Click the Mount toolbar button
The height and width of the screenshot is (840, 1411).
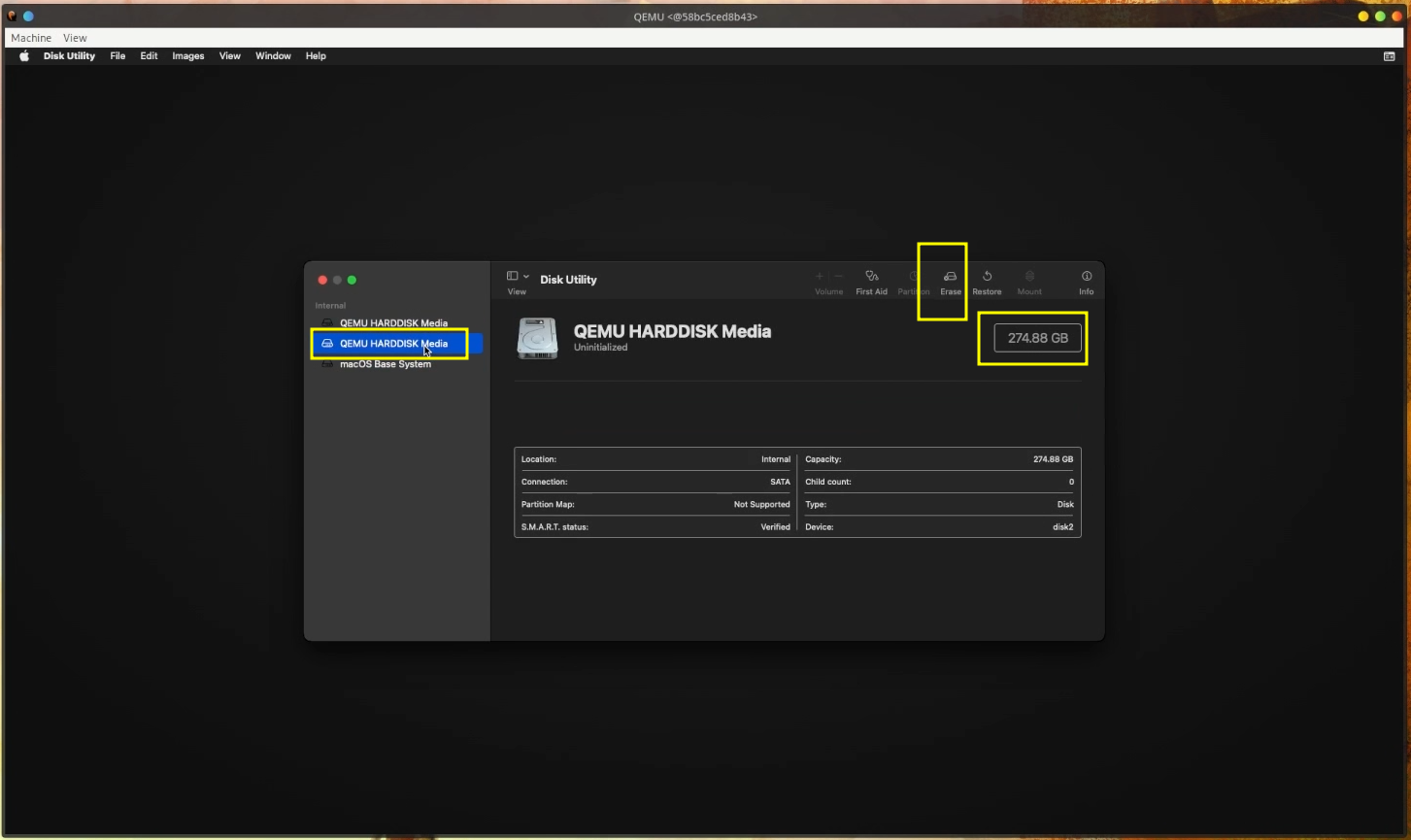tap(1029, 283)
